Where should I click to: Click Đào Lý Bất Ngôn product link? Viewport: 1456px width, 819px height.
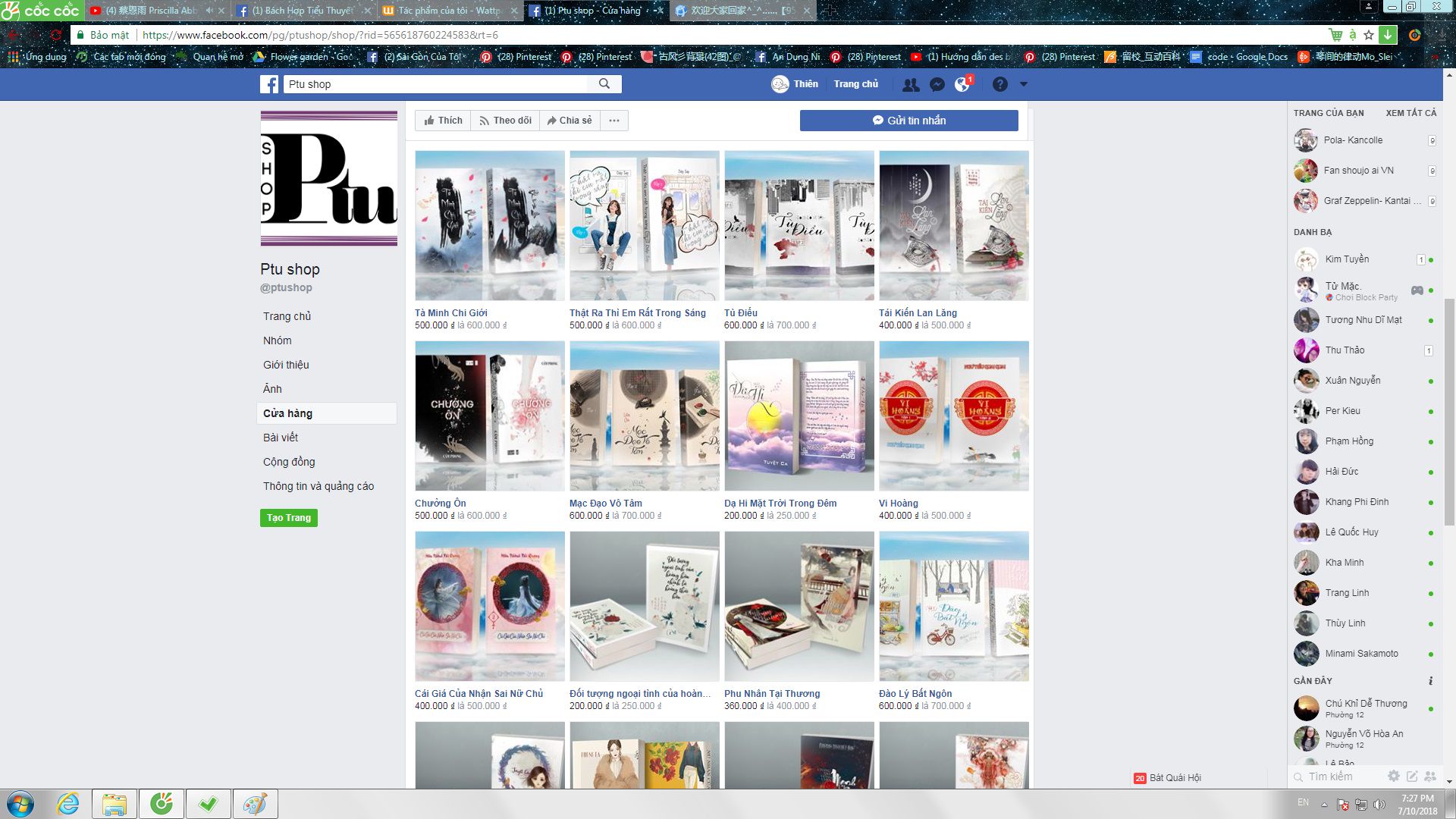915,693
